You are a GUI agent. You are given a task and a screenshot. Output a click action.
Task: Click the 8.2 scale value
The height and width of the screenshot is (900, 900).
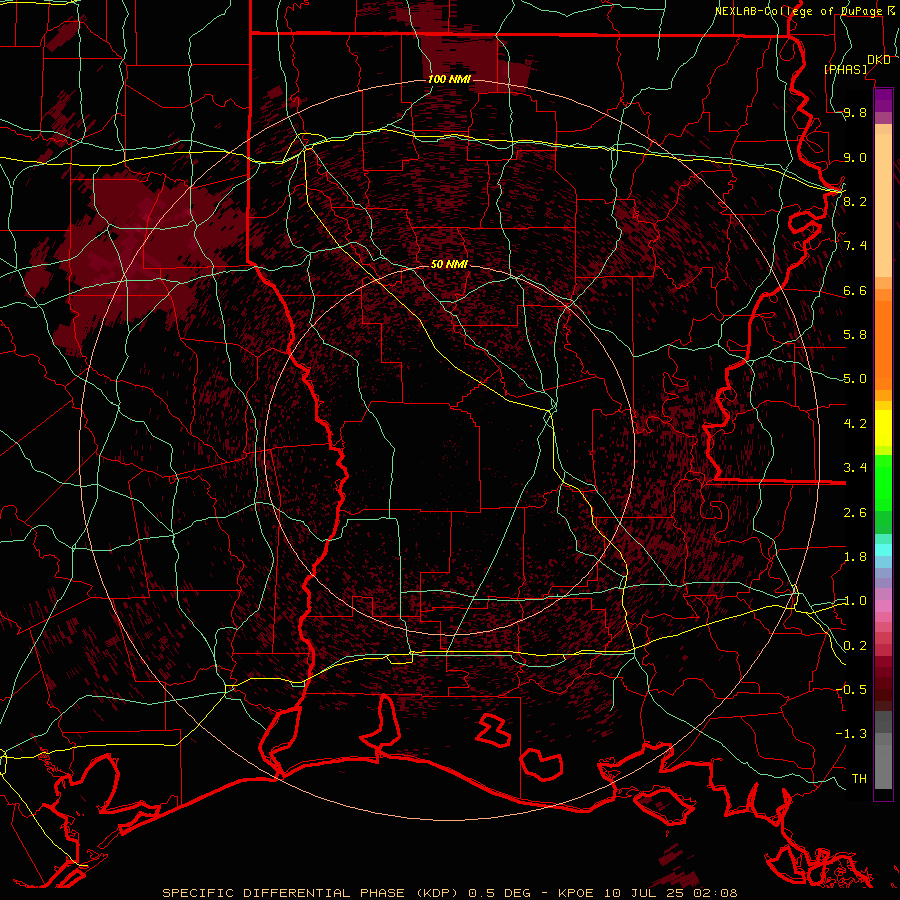pos(855,201)
